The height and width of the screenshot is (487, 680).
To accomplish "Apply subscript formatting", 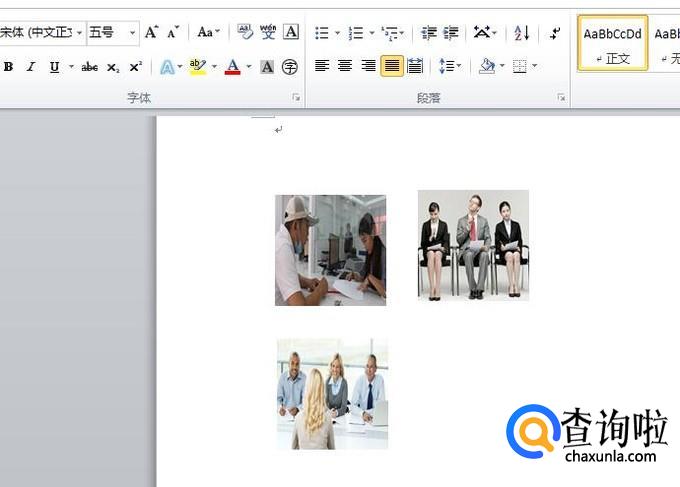I will tap(113, 67).
